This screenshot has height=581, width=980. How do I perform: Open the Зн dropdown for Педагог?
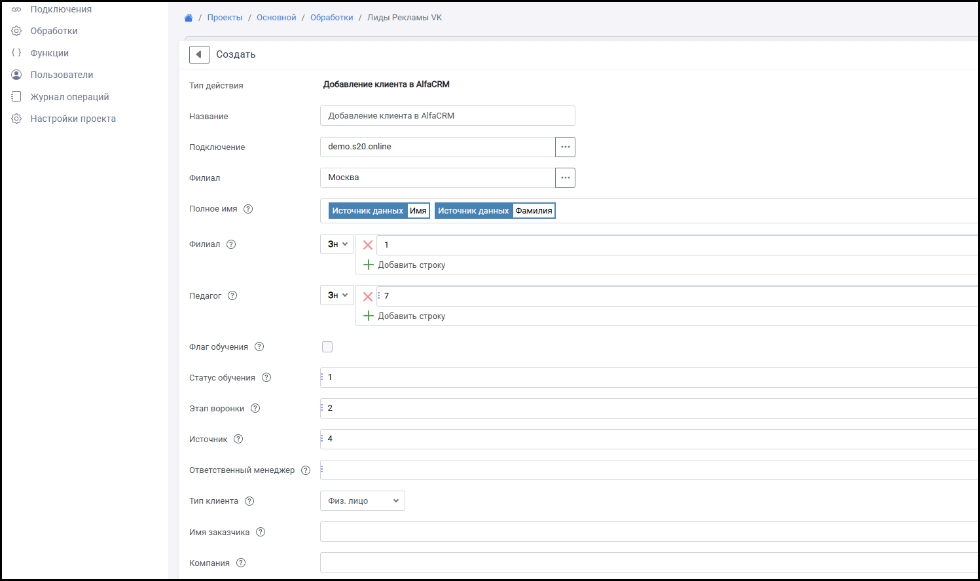338,295
